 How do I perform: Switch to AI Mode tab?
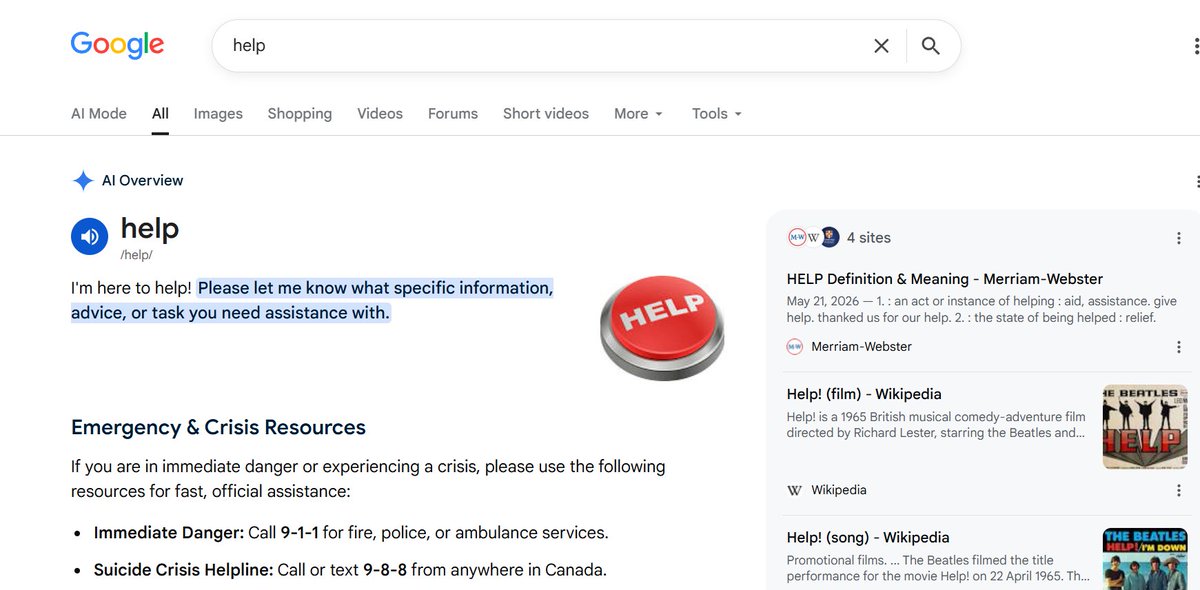[x=99, y=114]
